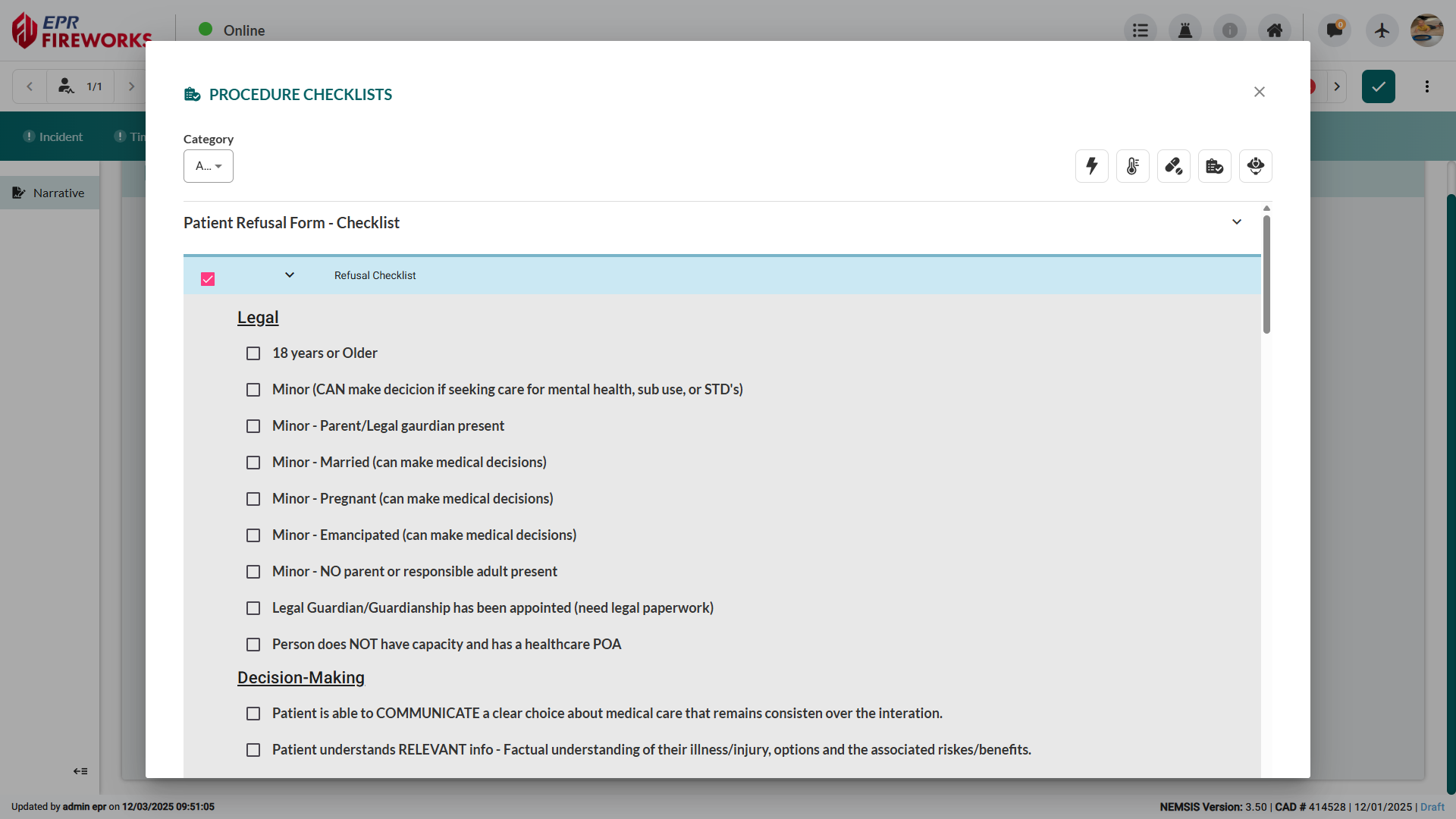Image resolution: width=1456 pixels, height=819 pixels.
Task: Open the three-dot overflow menu
Action: coord(1427,86)
